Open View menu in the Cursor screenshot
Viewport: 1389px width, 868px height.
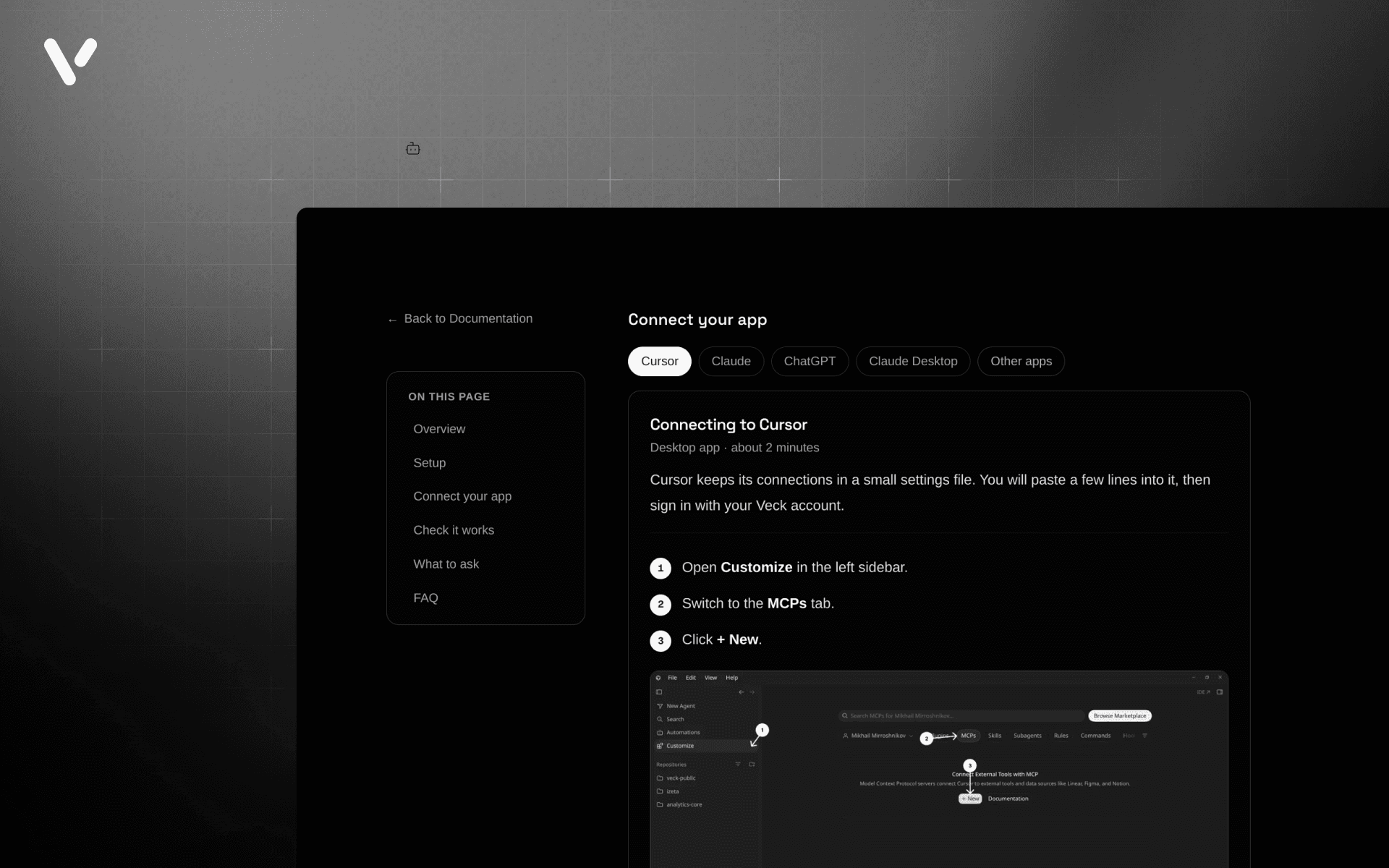tap(711, 678)
